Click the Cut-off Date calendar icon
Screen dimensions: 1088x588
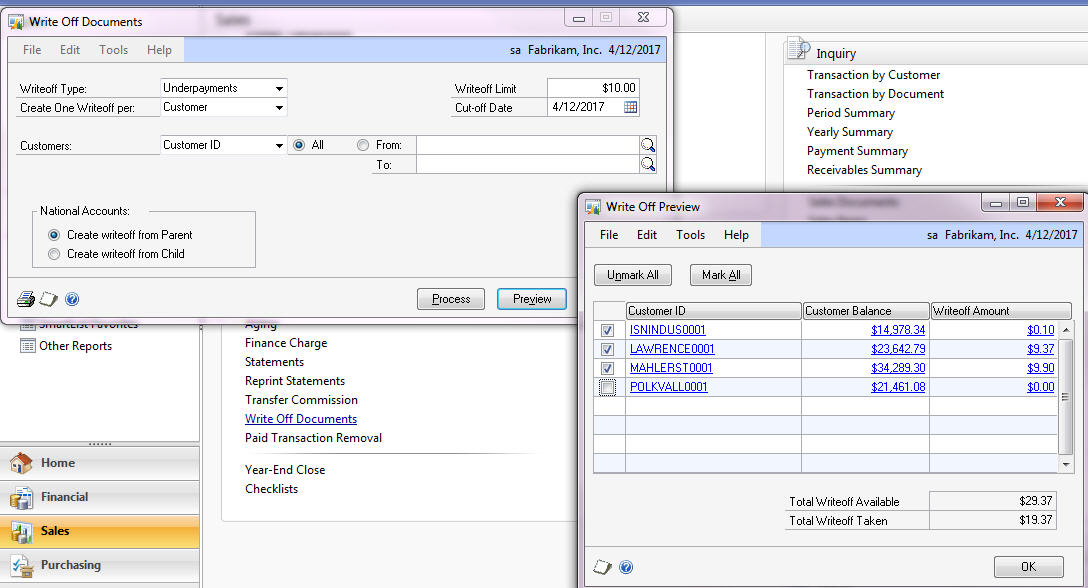[x=630, y=107]
